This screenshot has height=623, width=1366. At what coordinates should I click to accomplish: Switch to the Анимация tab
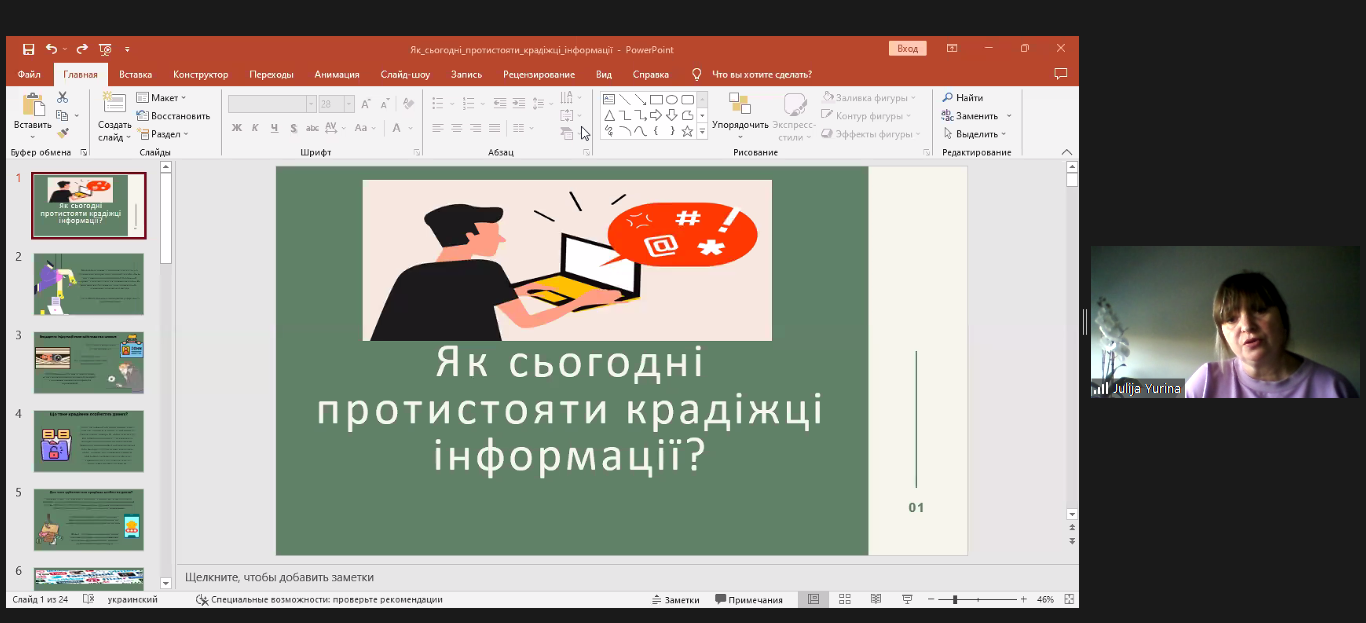click(x=337, y=74)
